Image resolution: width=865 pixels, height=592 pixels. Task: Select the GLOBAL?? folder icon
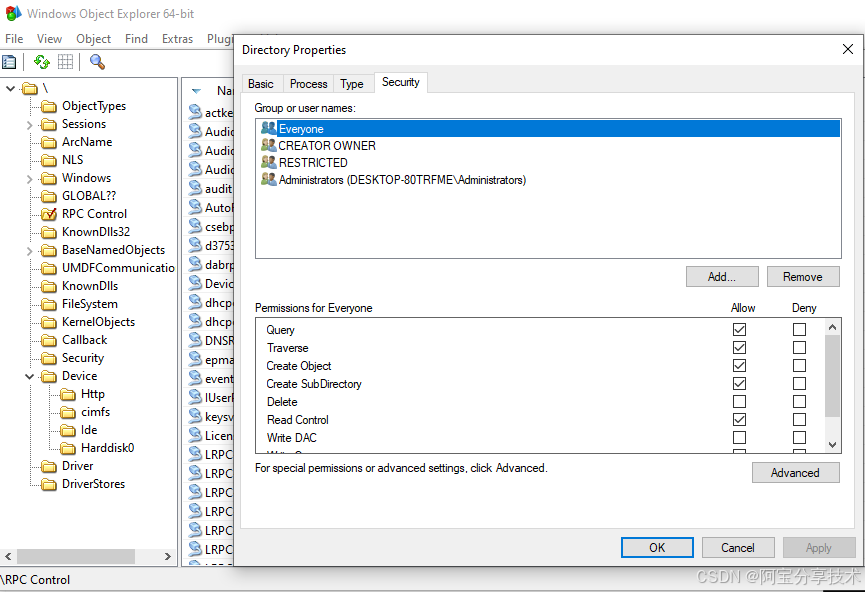click(49, 196)
